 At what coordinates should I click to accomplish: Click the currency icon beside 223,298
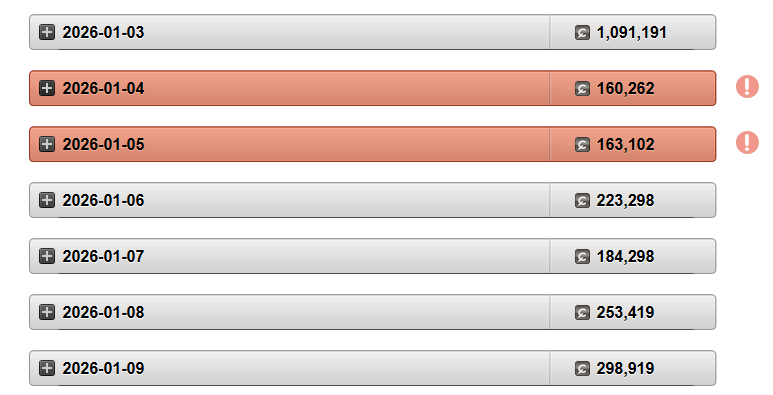point(582,201)
